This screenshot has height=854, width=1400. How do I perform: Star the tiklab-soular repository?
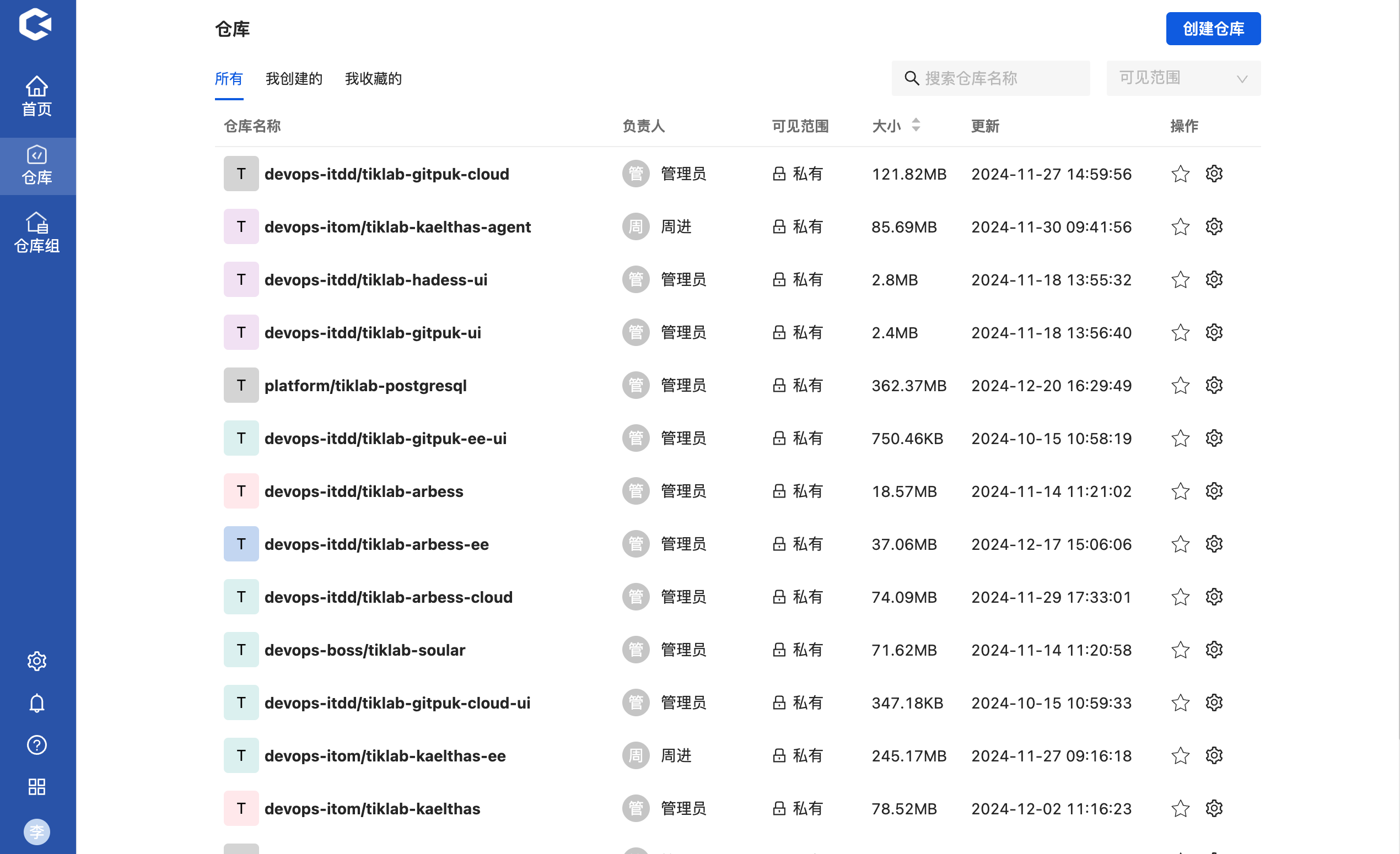pyautogui.click(x=1181, y=650)
